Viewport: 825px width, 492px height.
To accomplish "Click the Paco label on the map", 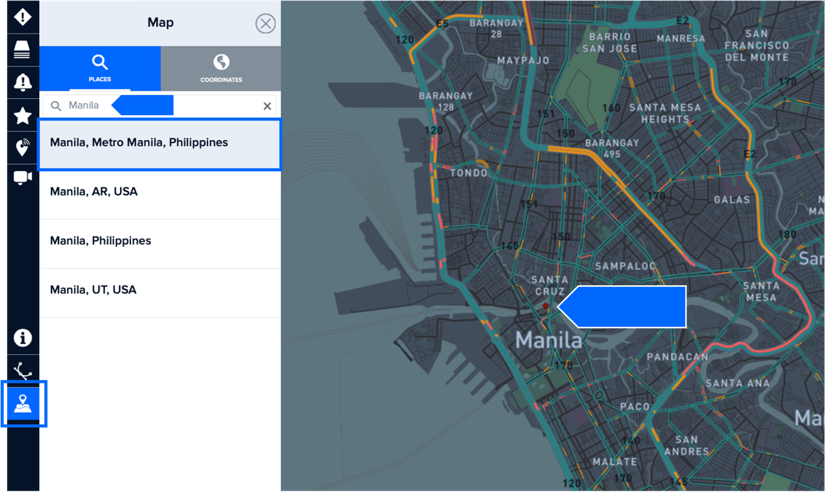I will 635,406.
